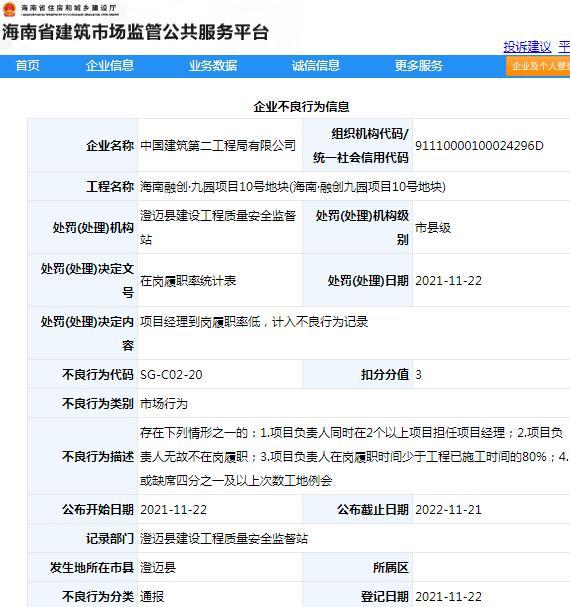This screenshot has height=607, width=570.
Task: Click the 企业不良行为信息 heading
Action: (301, 106)
